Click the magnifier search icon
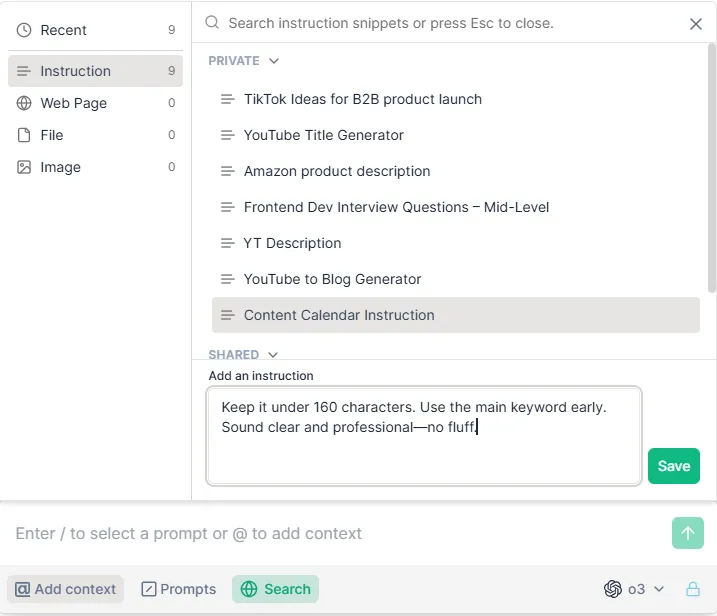Viewport: 717px width, 616px height. 212,22
